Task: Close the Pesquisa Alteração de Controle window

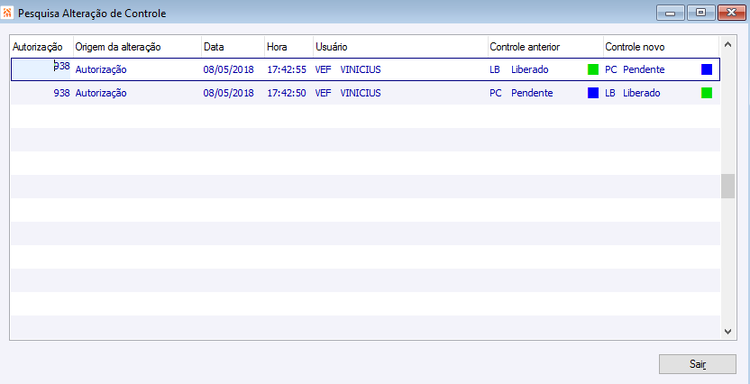Action: point(732,13)
